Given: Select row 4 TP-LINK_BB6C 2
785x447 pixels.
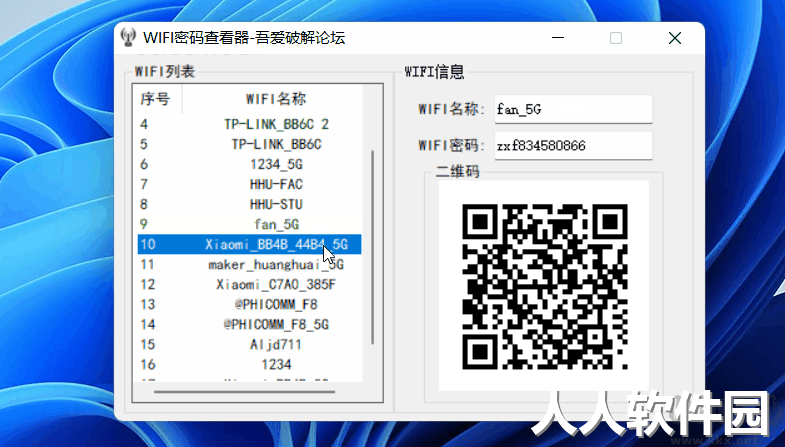Looking at the screenshot, I should (249, 124).
